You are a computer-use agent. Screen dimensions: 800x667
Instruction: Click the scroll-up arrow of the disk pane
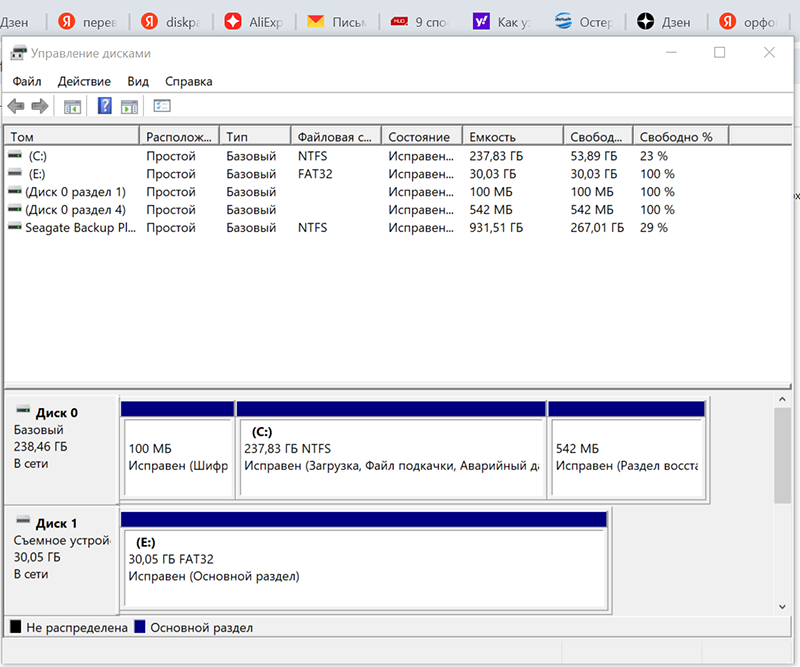point(782,400)
